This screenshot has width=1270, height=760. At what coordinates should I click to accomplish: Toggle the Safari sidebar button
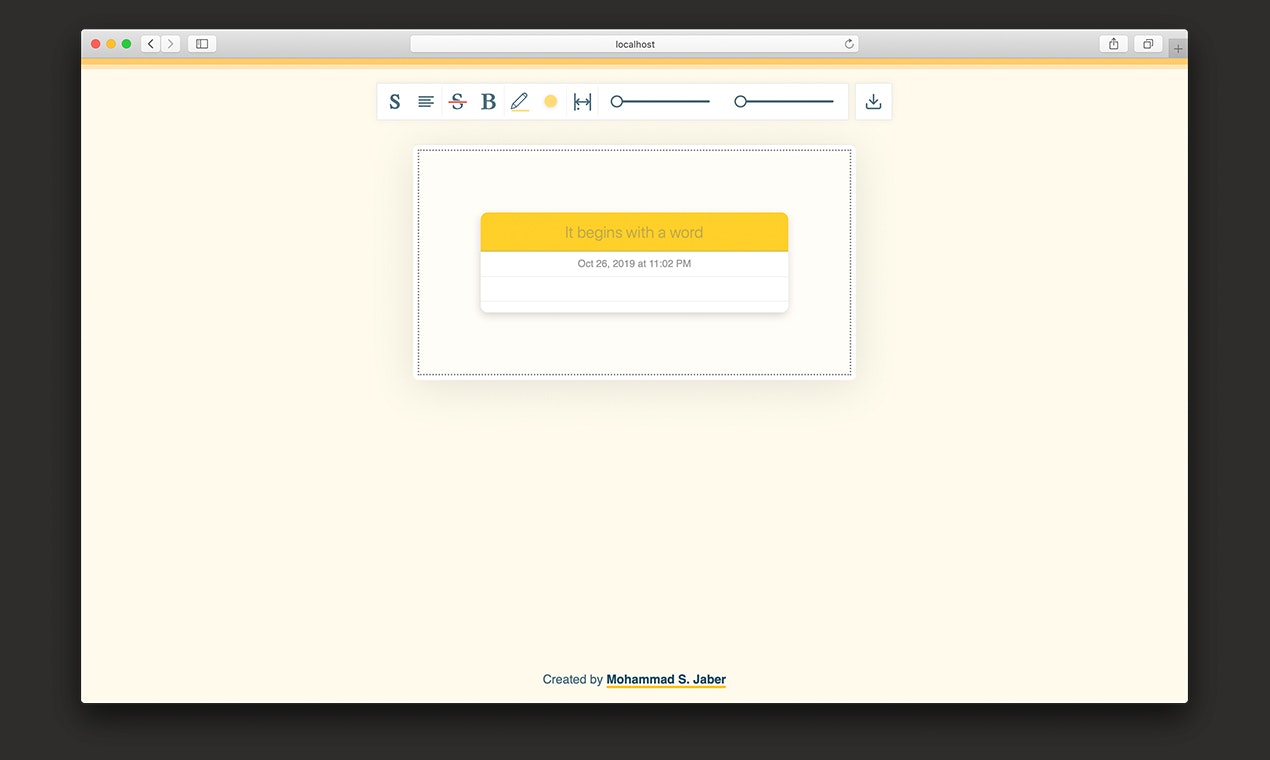coord(202,44)
